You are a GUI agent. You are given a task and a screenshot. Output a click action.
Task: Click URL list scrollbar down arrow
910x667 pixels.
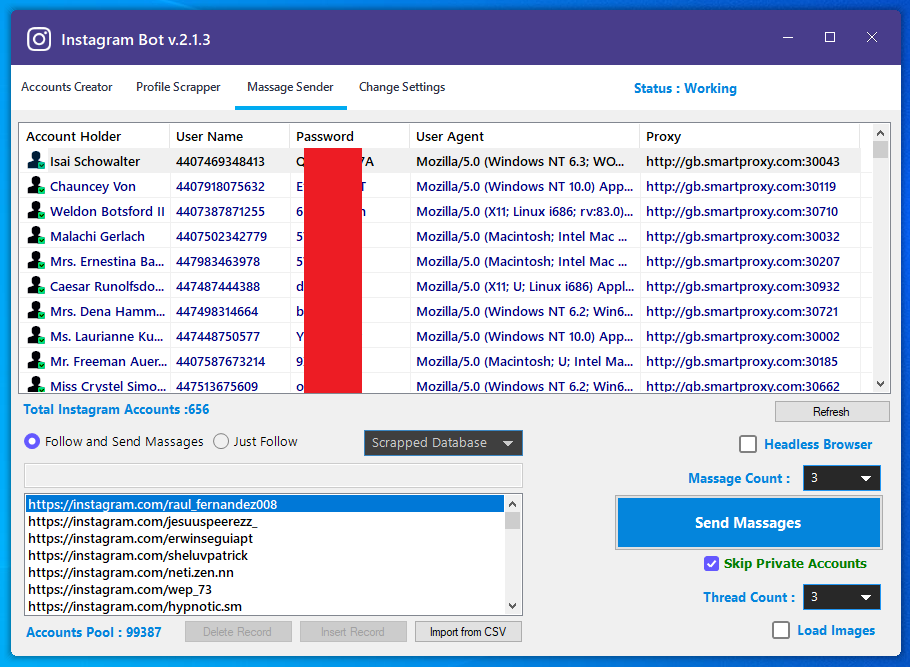[x=512, y=606]
